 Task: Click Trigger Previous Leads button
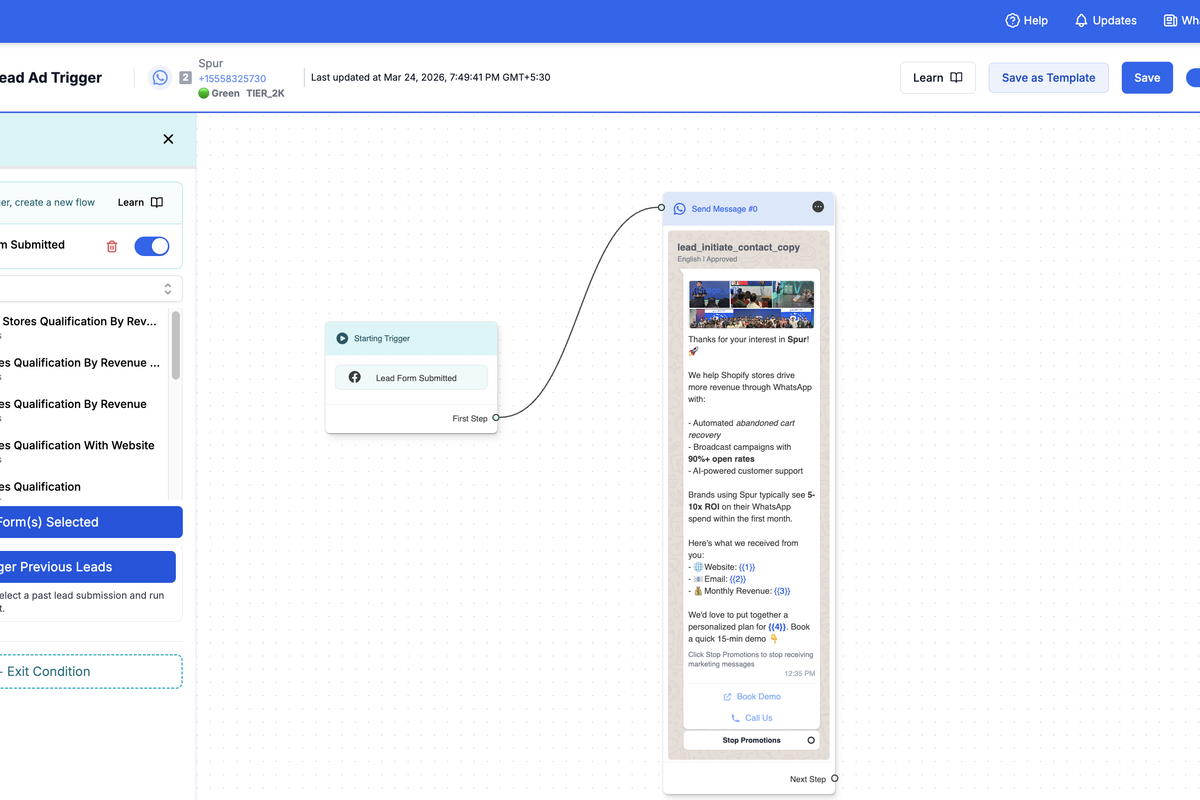tap(87, 567)
